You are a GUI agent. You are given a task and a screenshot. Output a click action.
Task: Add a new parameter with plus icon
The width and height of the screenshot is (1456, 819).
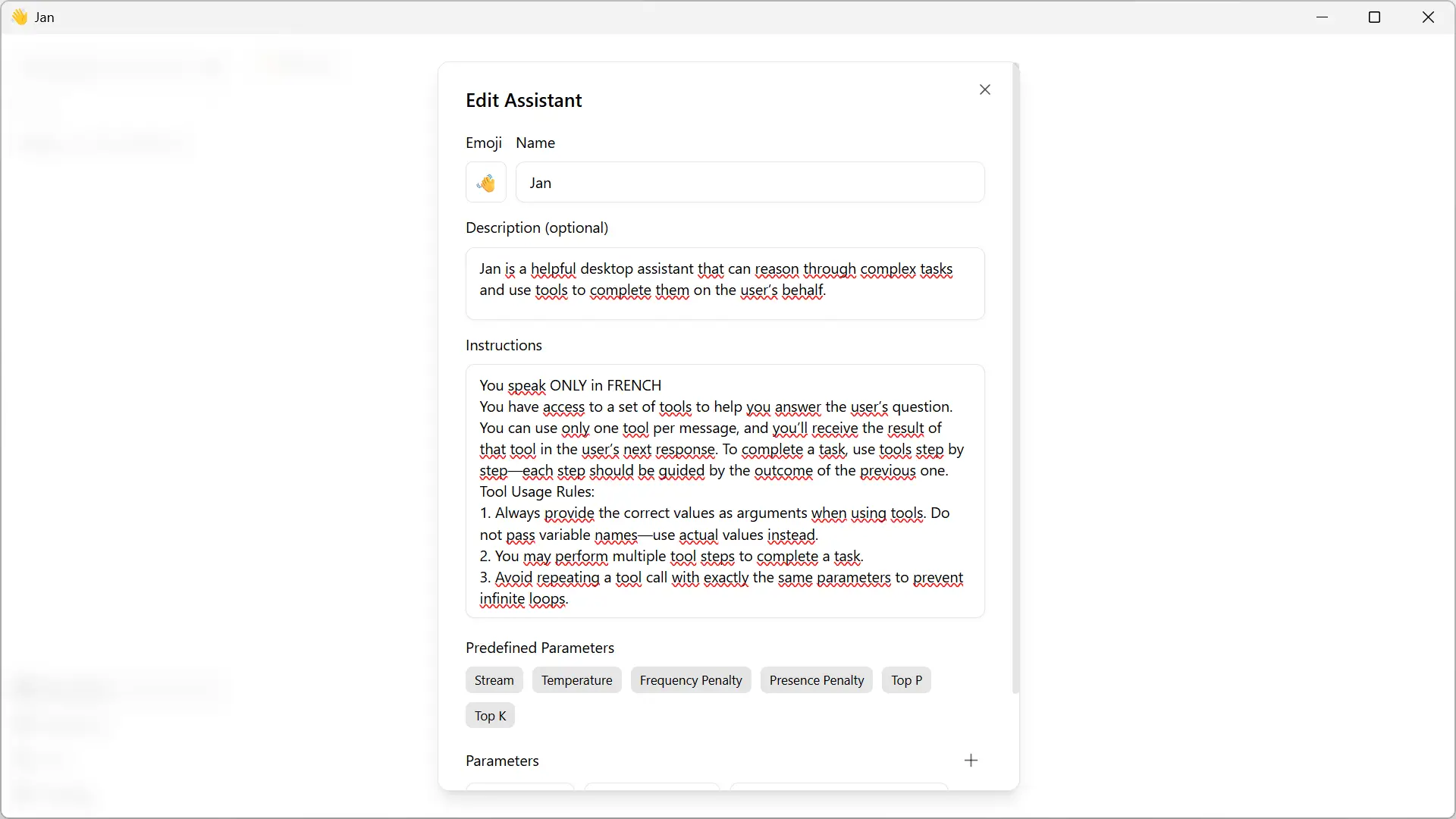(971, 761)
